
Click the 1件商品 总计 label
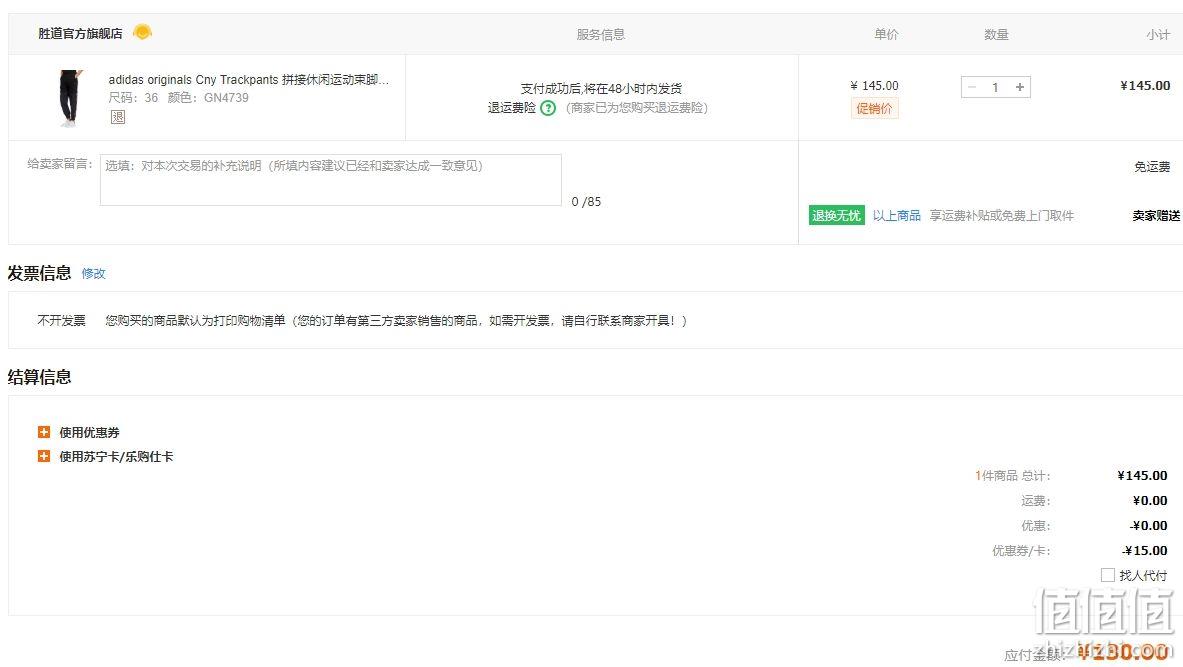click(1012, 475)
